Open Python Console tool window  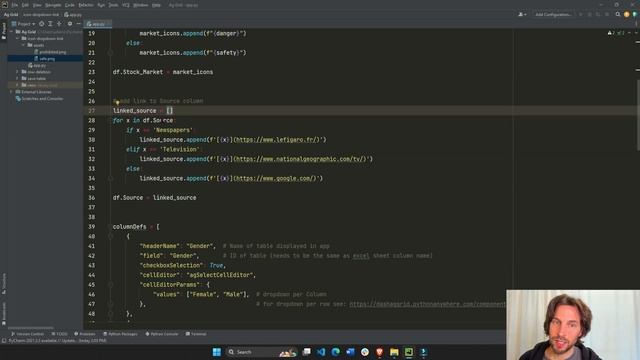pyautogui.click(x=162, y=334)
